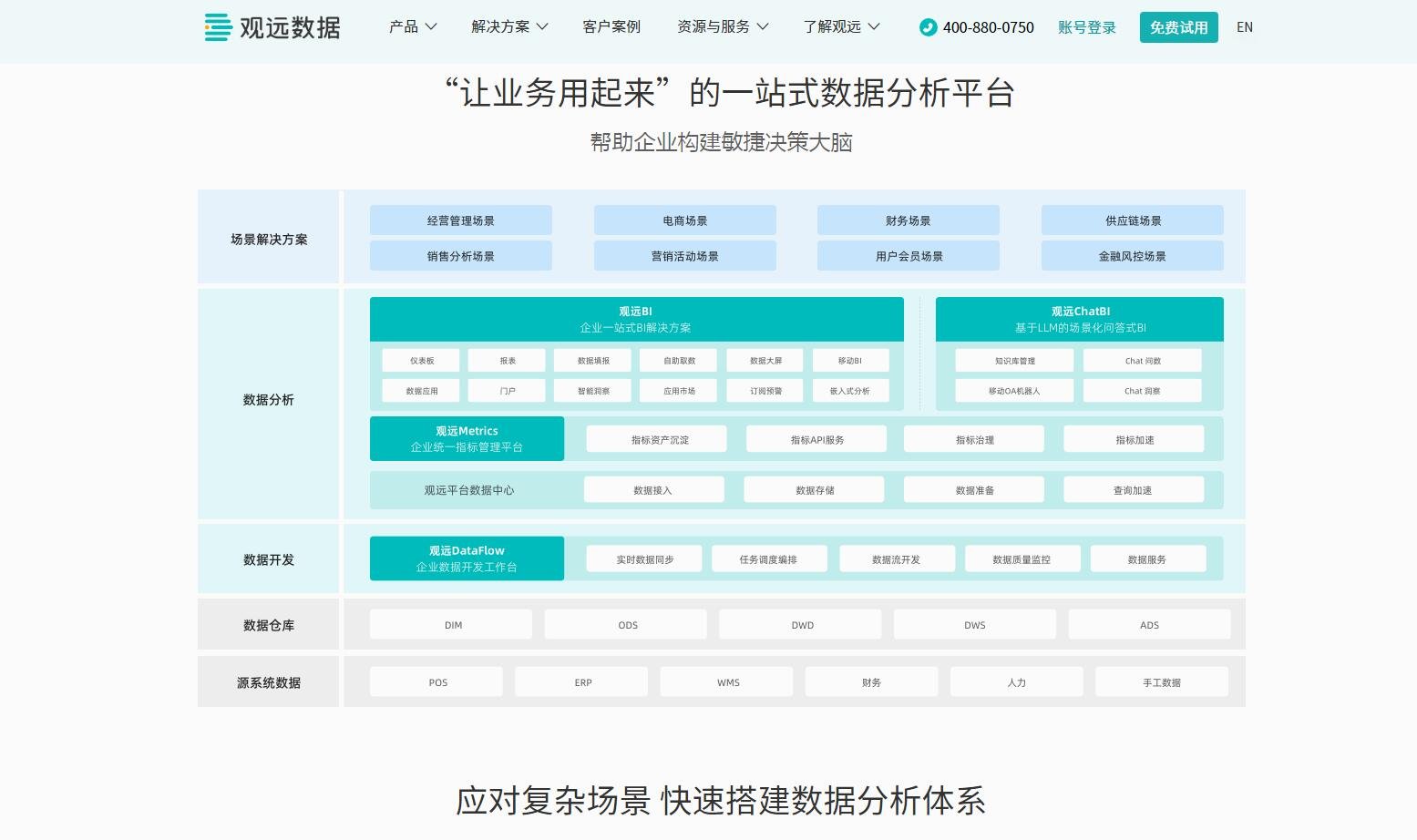Go to the 客户案例 page

point(611,27)
